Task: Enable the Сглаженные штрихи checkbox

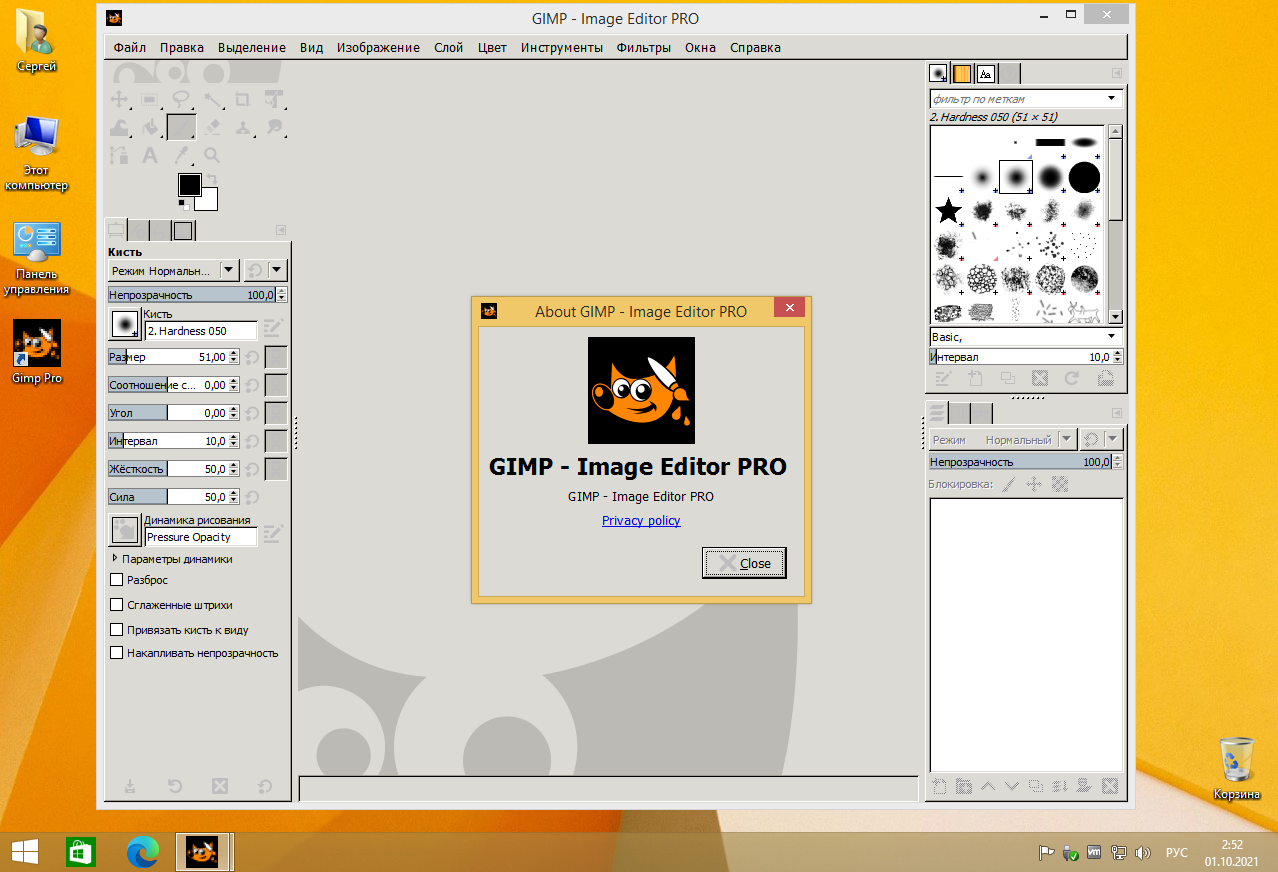Action: [116, 605]
